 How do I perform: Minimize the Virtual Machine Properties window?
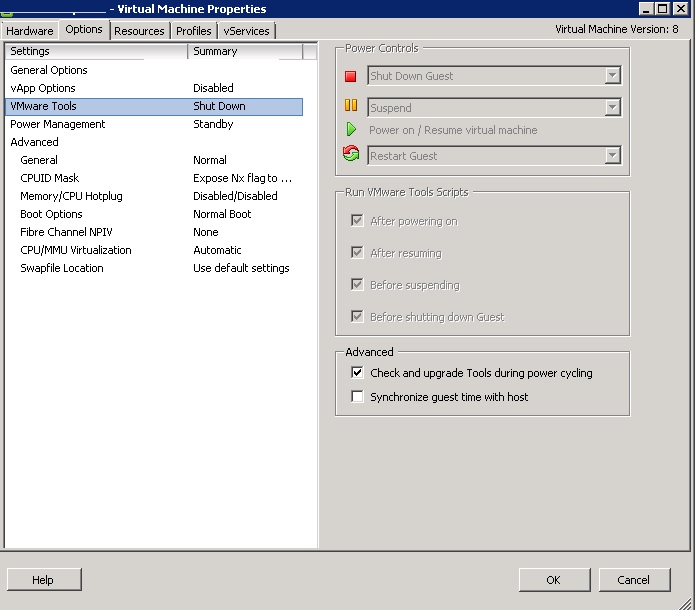point(646,8)
